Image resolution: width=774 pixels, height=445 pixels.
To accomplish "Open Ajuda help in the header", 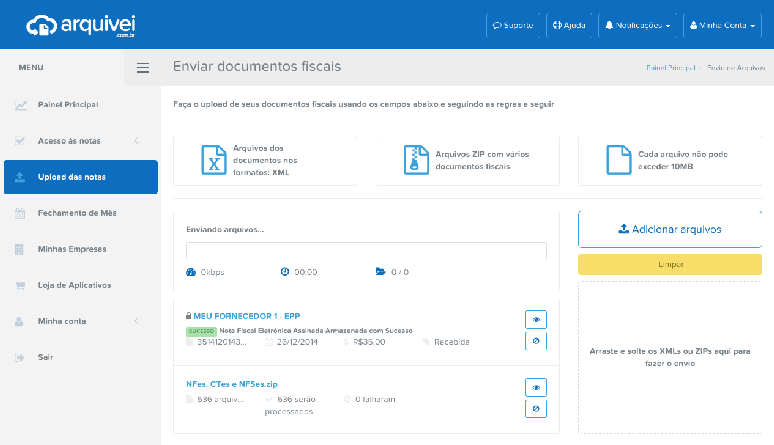I will point(569,25).
